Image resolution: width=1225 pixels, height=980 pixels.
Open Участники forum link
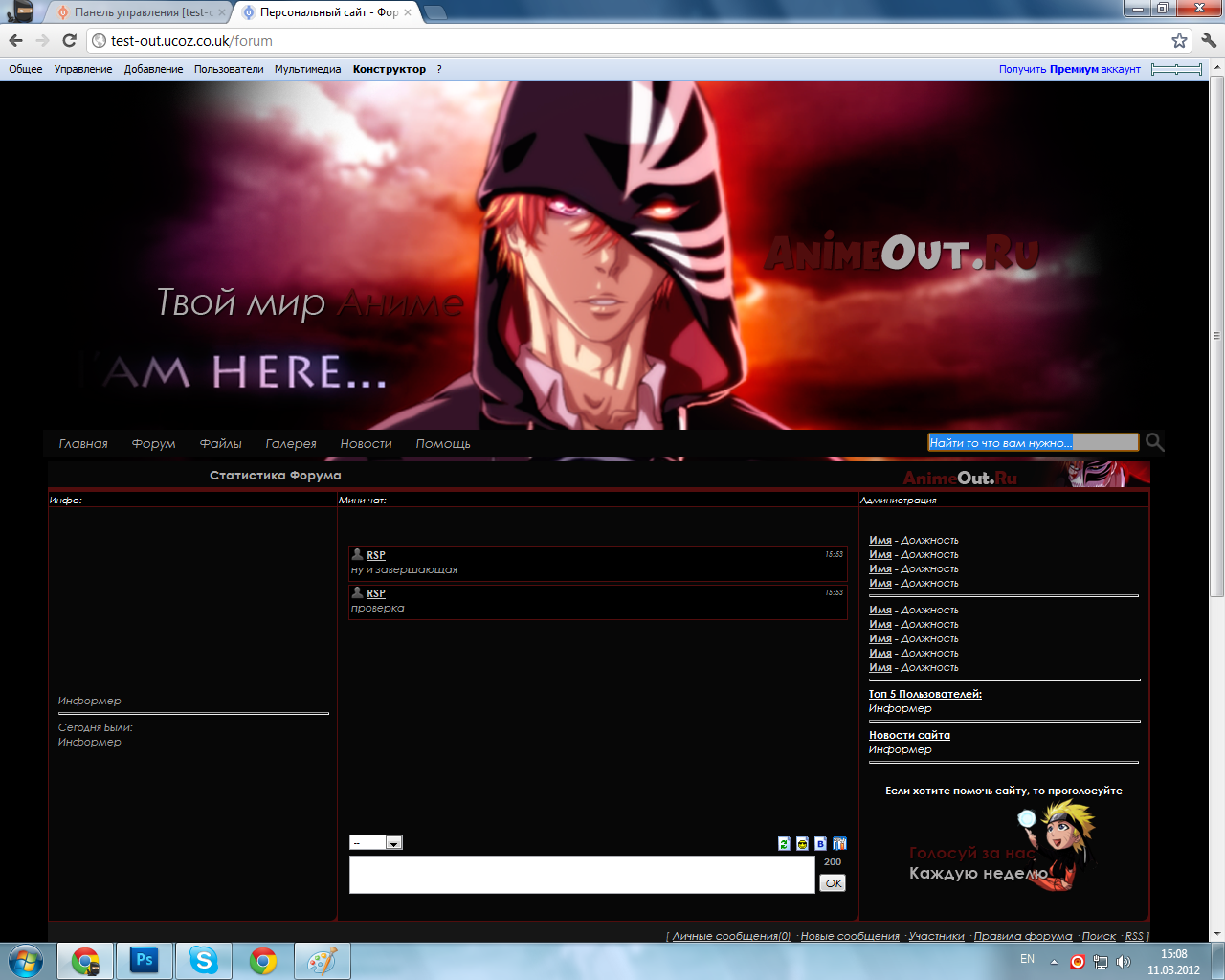tap(937, 936)
